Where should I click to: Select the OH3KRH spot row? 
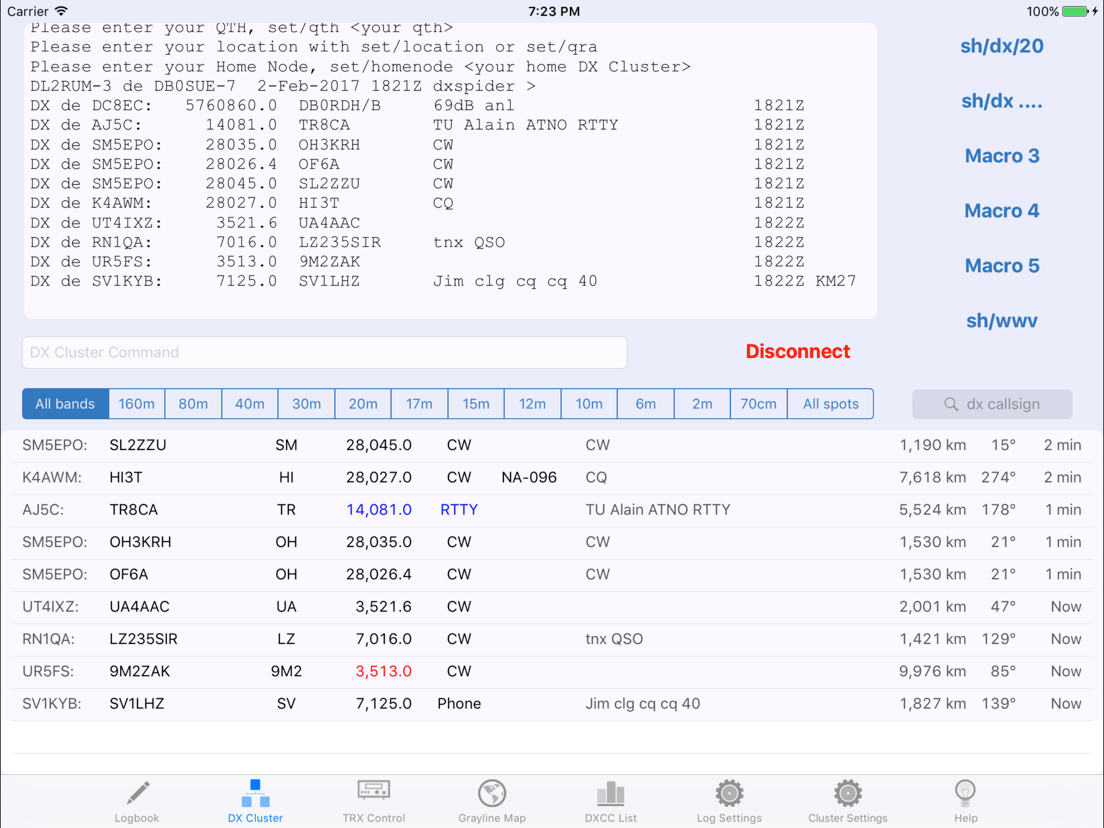[552, 542]
